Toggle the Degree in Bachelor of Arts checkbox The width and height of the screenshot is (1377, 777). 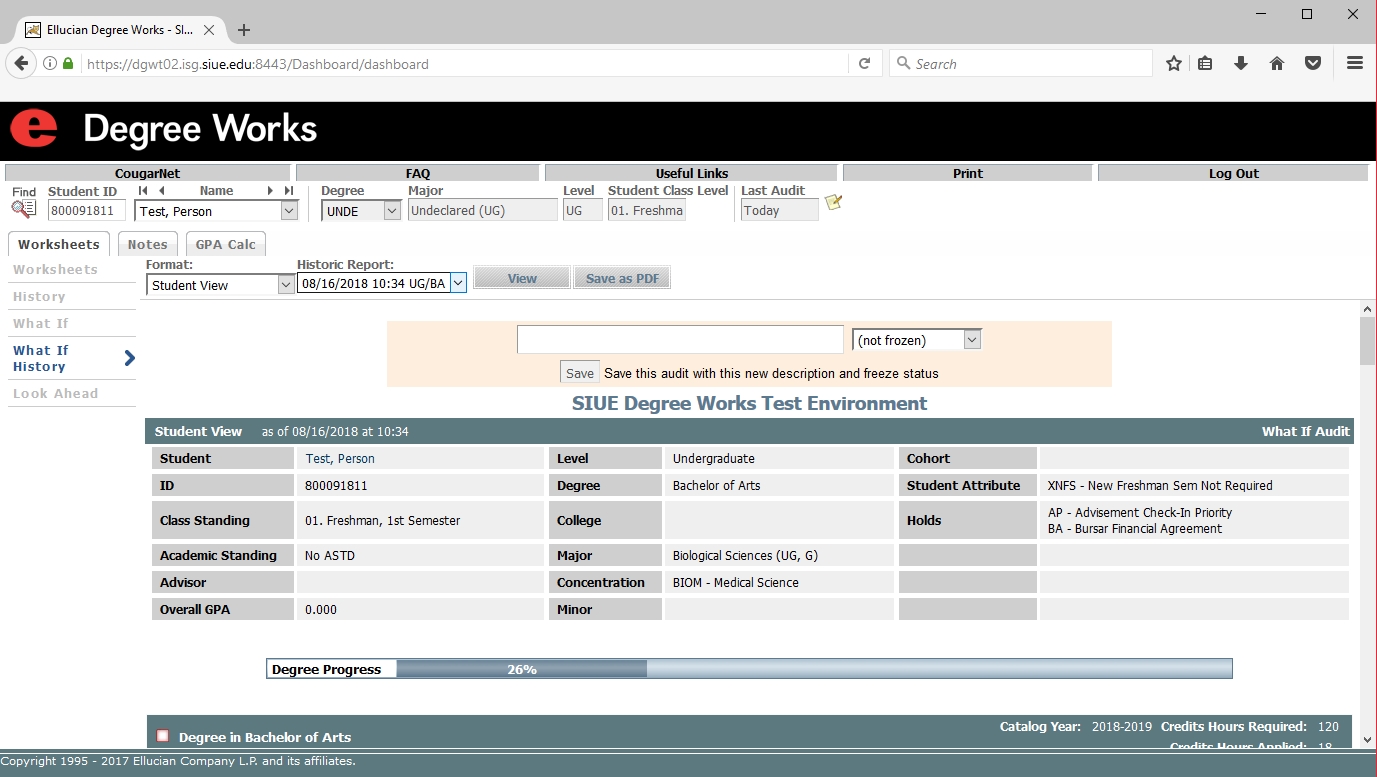(163, 736)
